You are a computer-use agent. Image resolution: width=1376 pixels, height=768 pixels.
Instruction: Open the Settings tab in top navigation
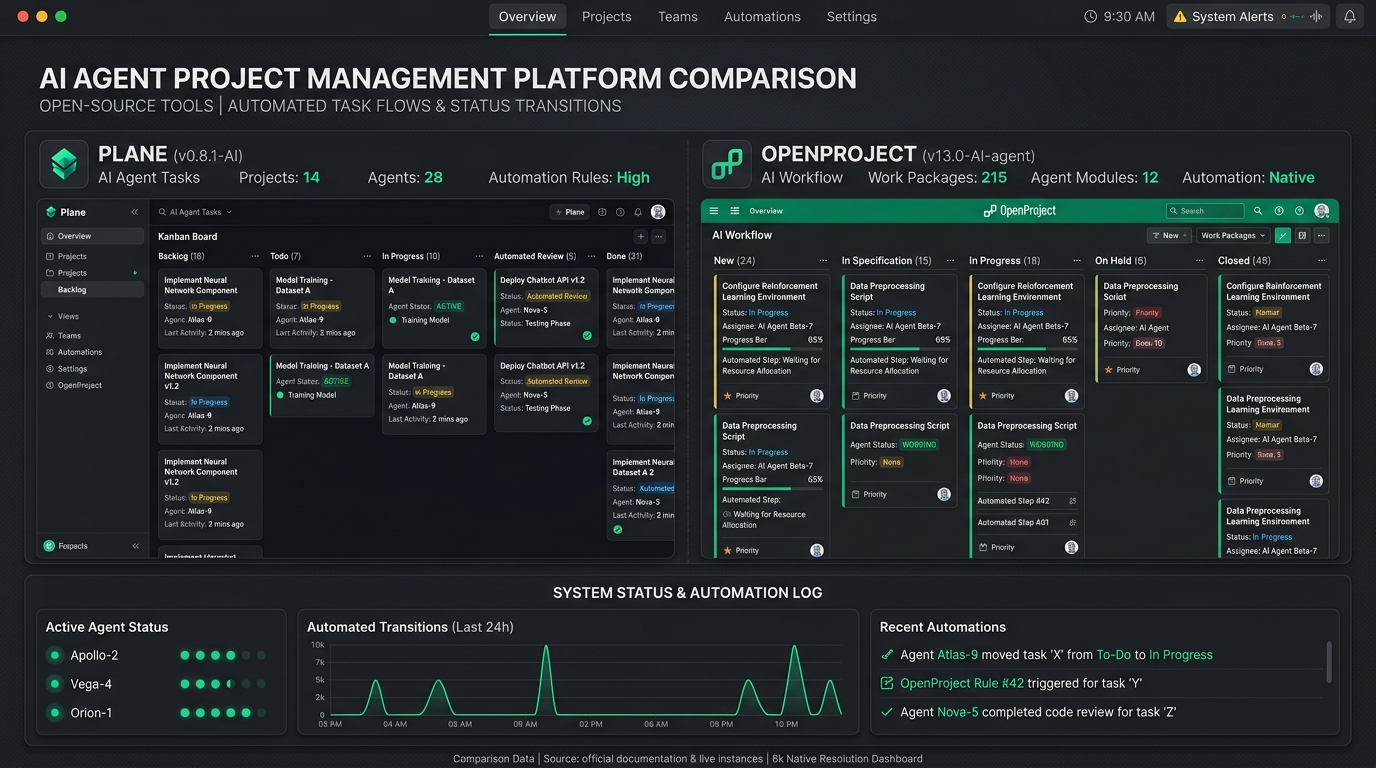[x=852, y=17]
